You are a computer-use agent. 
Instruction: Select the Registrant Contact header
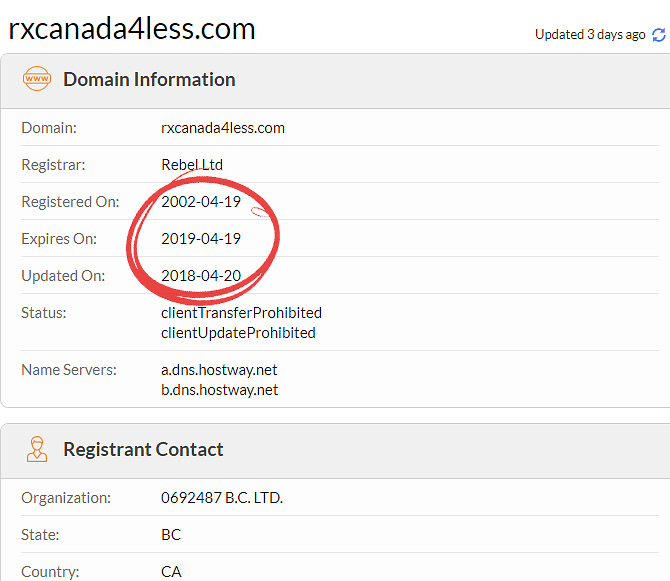pyautogui.click(x=143, y=449)
